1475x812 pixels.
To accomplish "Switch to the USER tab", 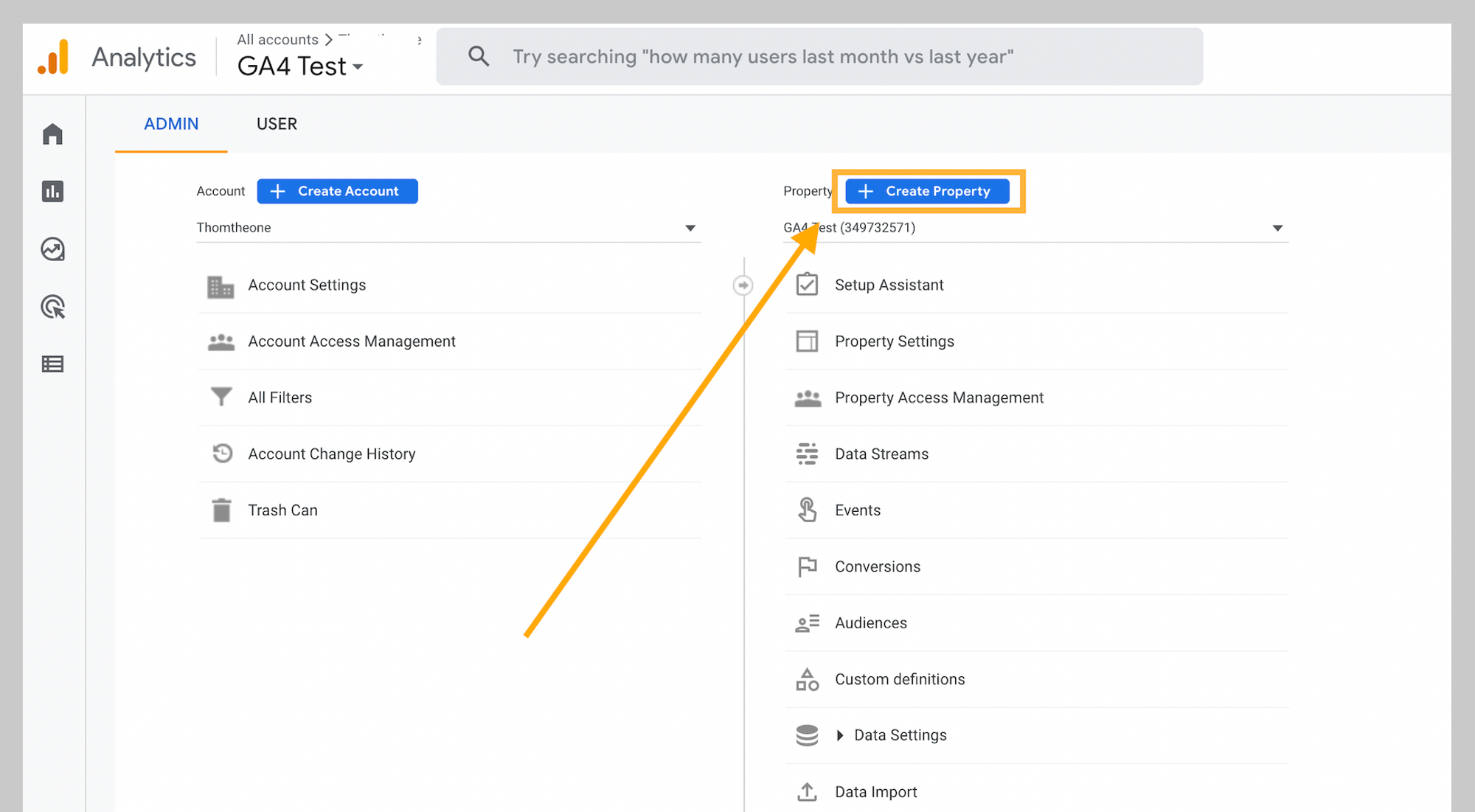I will (277, 124).
